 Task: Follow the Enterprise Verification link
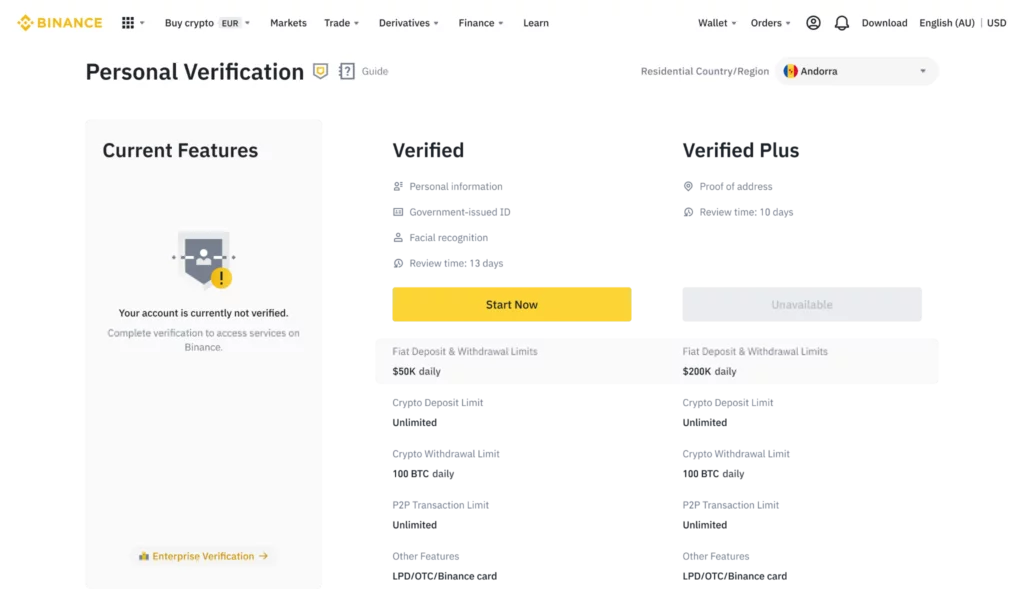(x=204, y=556)
